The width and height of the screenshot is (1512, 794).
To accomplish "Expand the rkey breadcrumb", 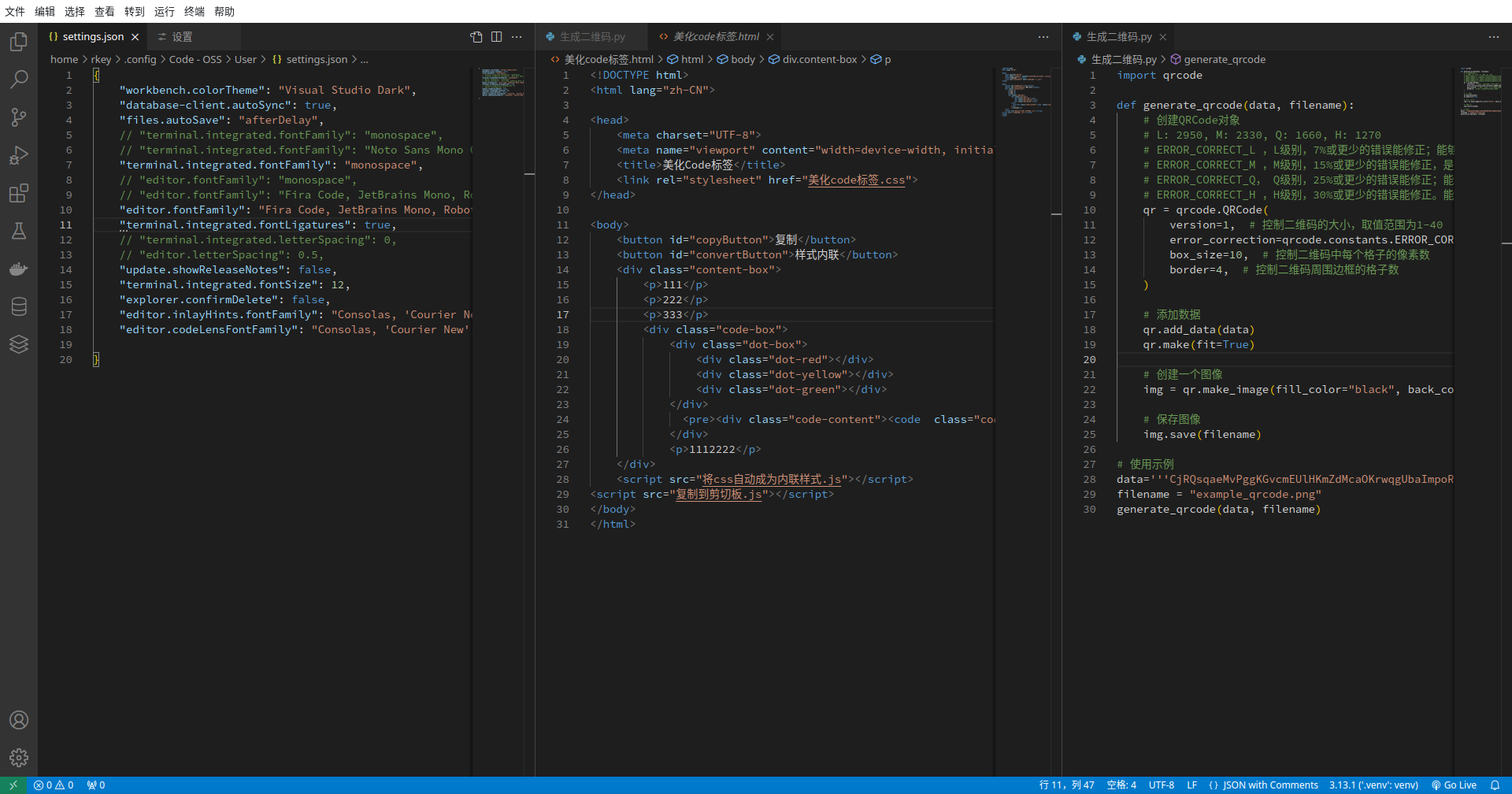I will point(101,60).
